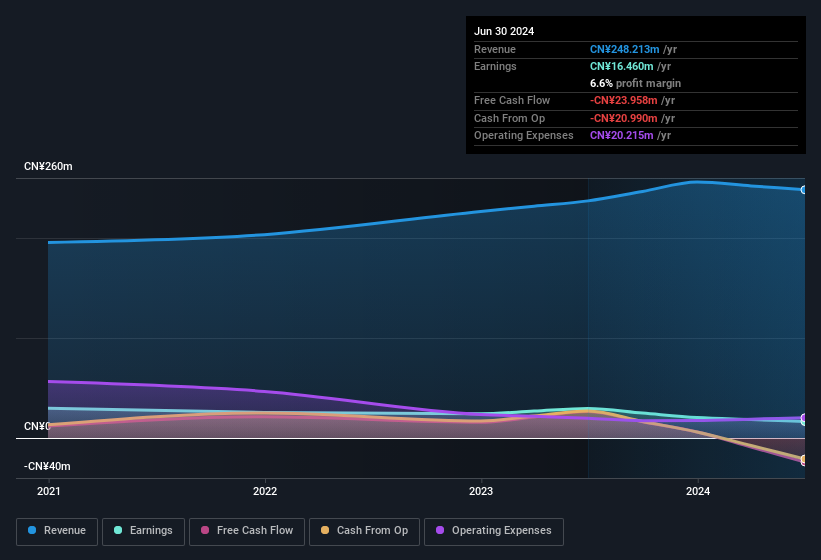The height and width of the screenshot is (560, 821).
Task: Click the CN¥248.213m revenue value
Action: [624, 49]
